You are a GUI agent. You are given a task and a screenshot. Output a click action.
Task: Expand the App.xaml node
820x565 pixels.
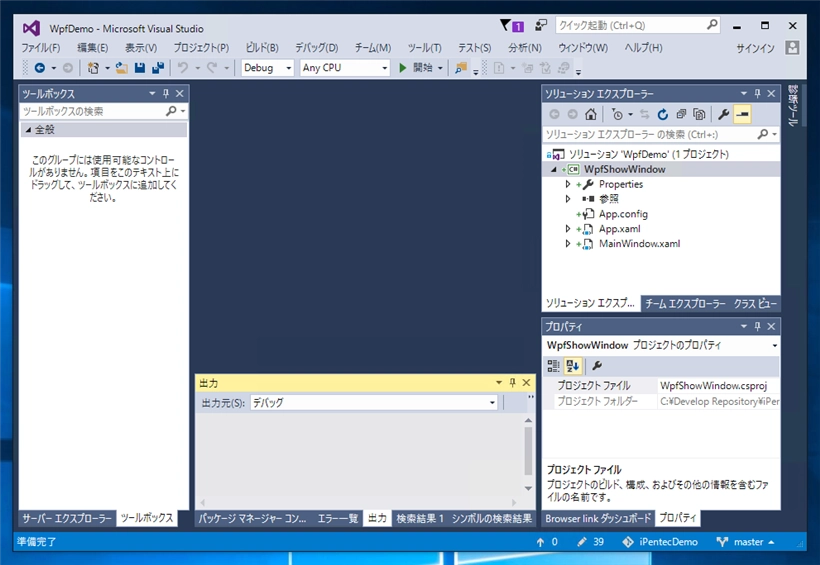tap(568, 229)
